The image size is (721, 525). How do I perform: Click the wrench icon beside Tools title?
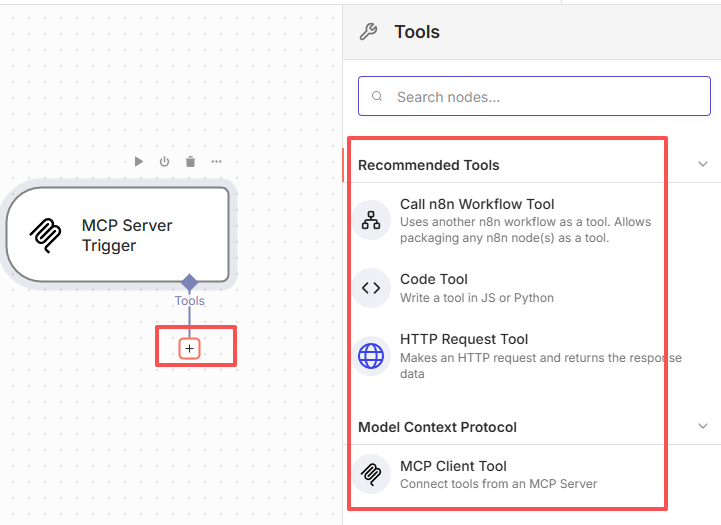[368, 32]
